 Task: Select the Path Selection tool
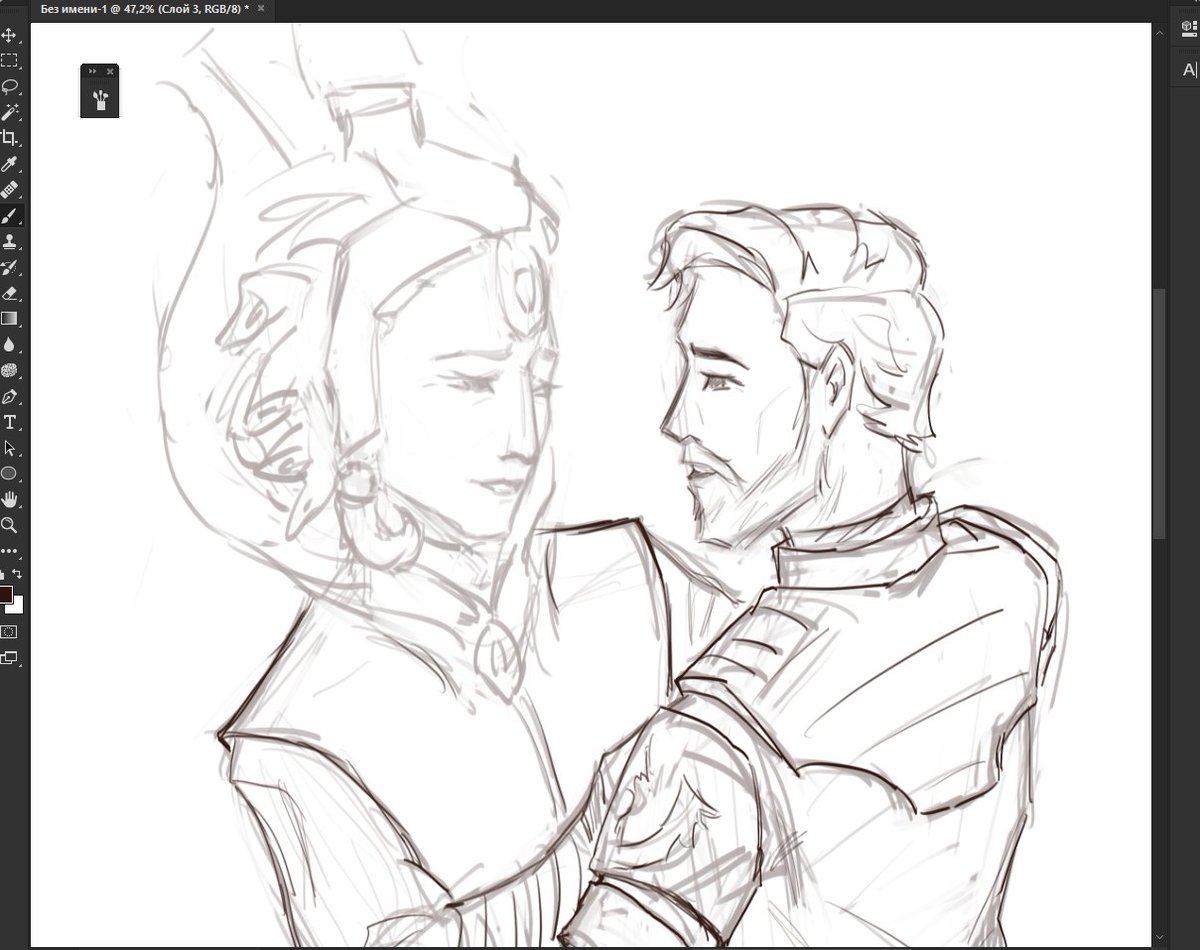click(x=9, y=448)
